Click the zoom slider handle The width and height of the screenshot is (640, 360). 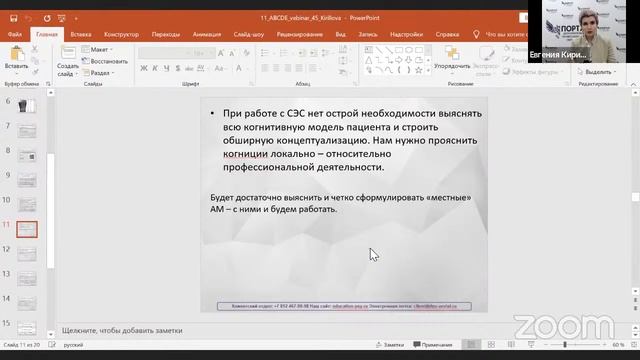click(x=565, y=345)
